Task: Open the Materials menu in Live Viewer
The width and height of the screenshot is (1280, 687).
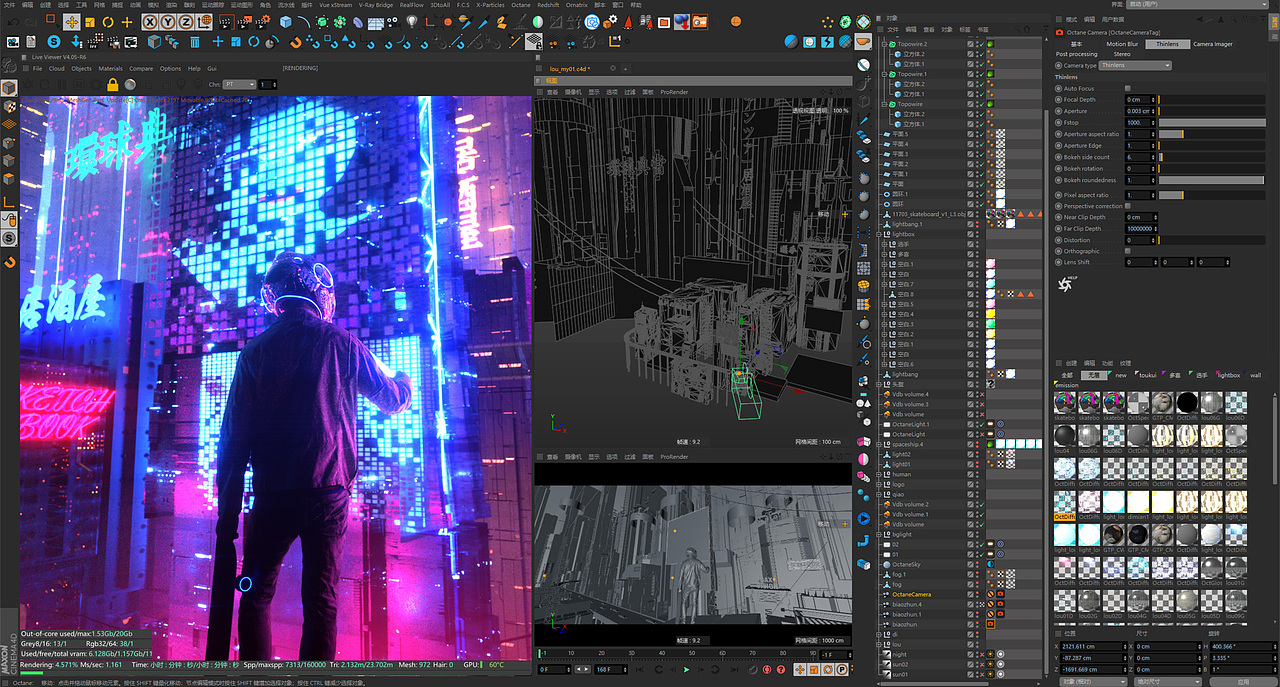Action: point(111,69)
